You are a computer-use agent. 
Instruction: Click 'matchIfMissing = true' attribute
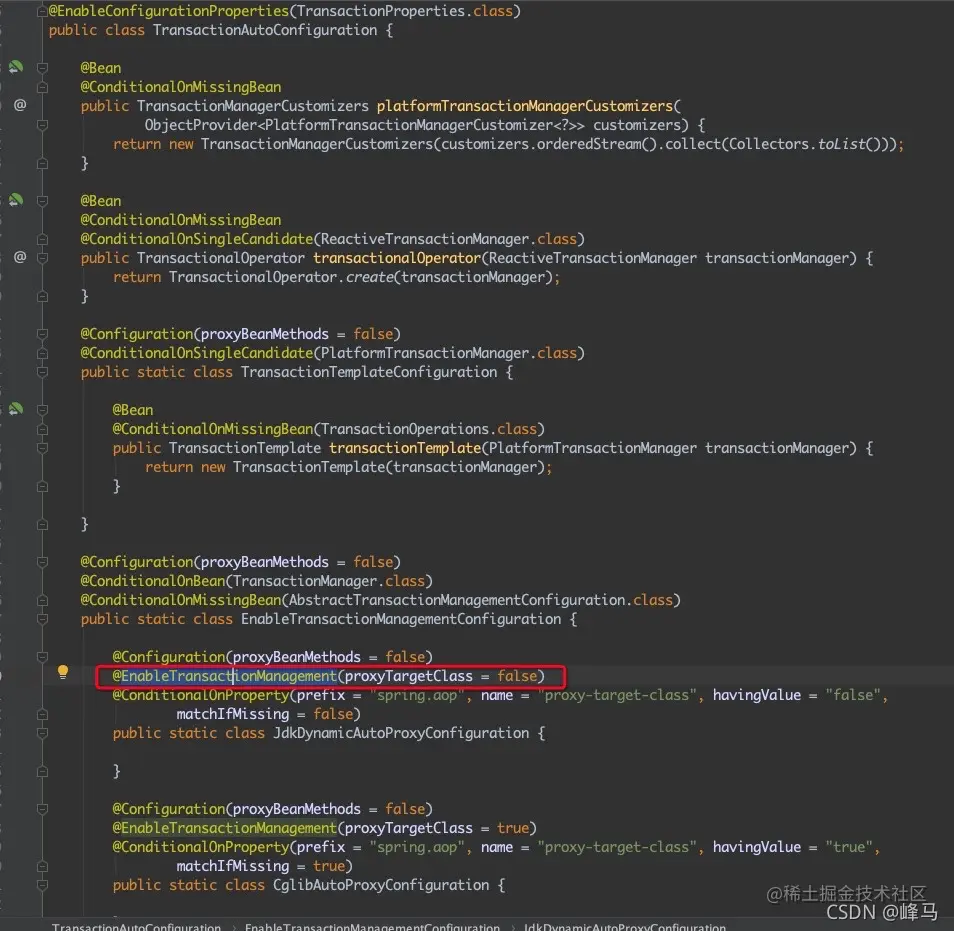tap(260, 866)
